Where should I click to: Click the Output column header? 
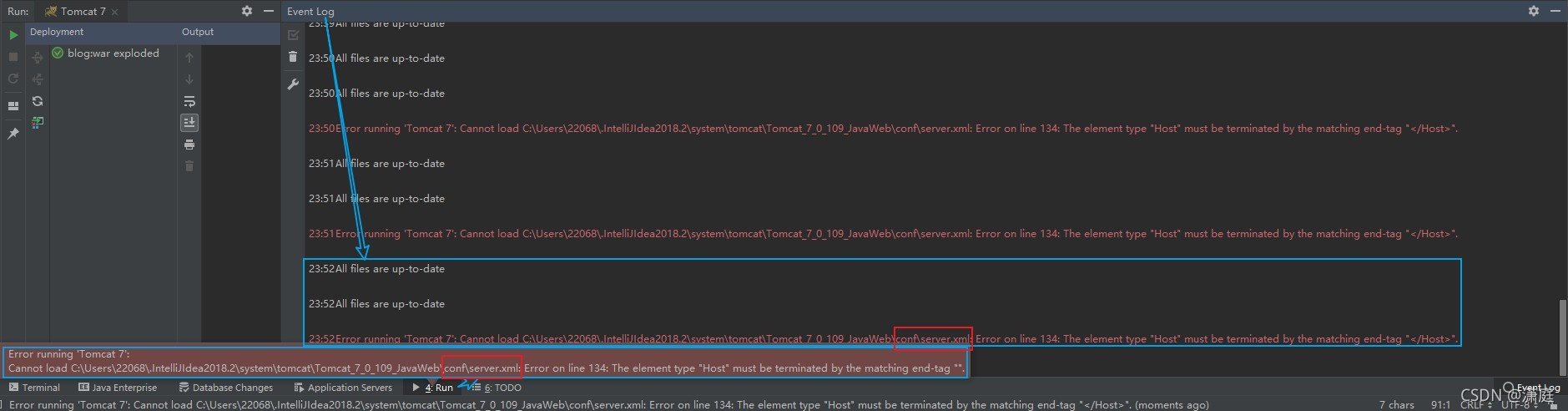click(198, 32)
